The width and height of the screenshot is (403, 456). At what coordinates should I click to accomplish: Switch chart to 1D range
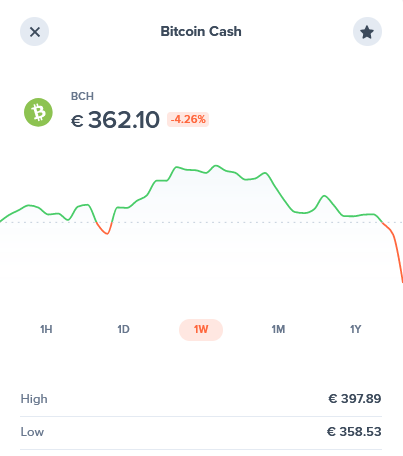click(124, 329)
